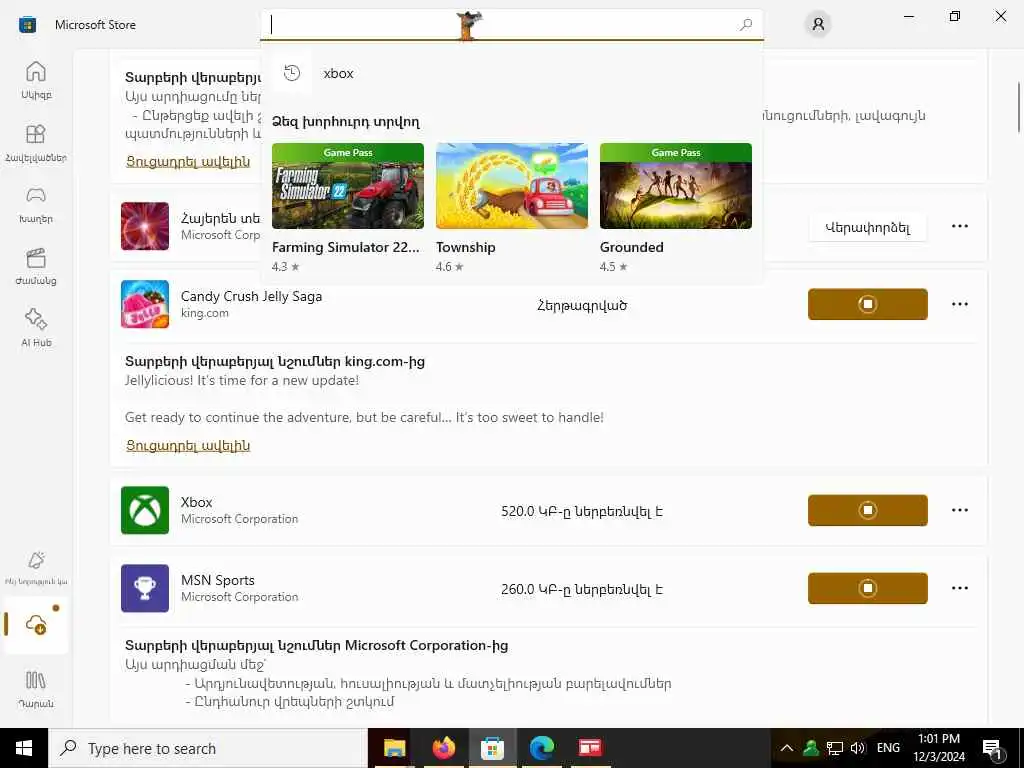The width and height of the screenshot is (1024, 768).
Task: Click Microsoft Store icon on the taskbar
Action: [492, 748]
